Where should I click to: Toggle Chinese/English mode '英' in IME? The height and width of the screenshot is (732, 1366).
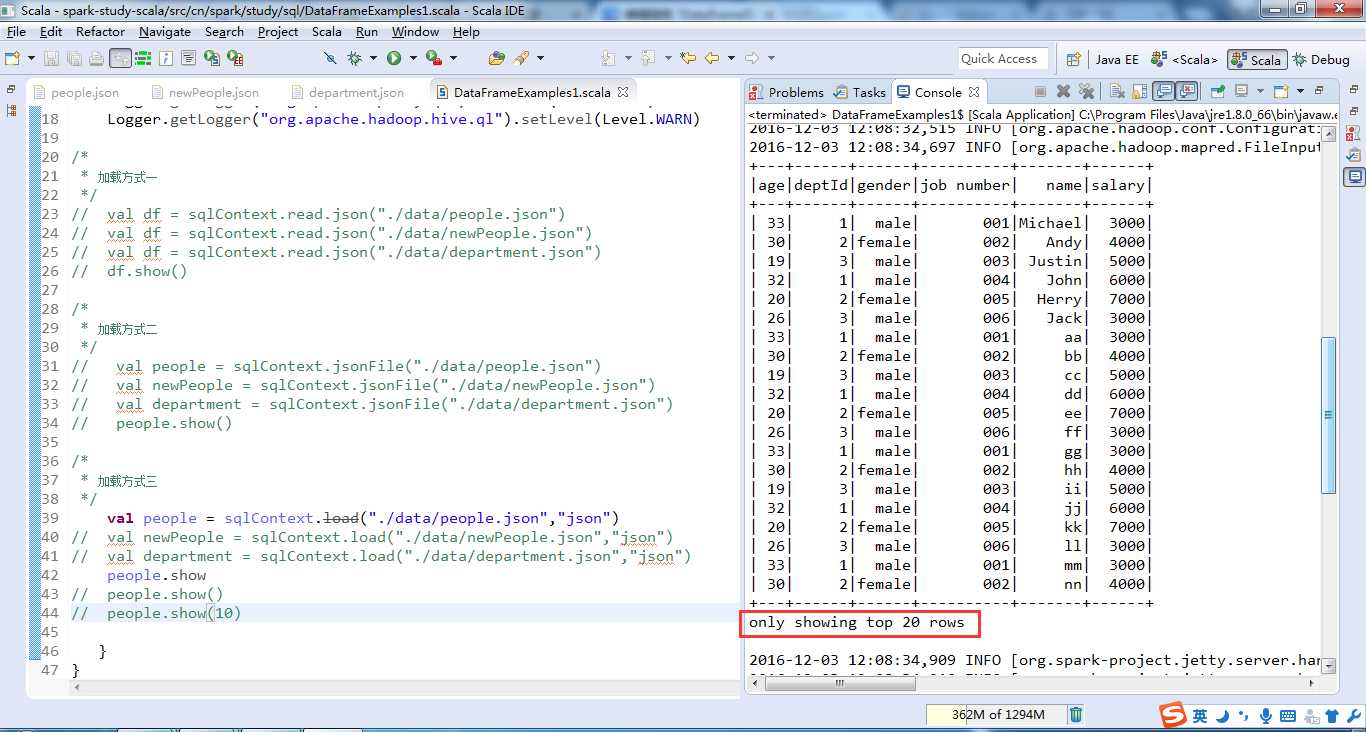1200,715
